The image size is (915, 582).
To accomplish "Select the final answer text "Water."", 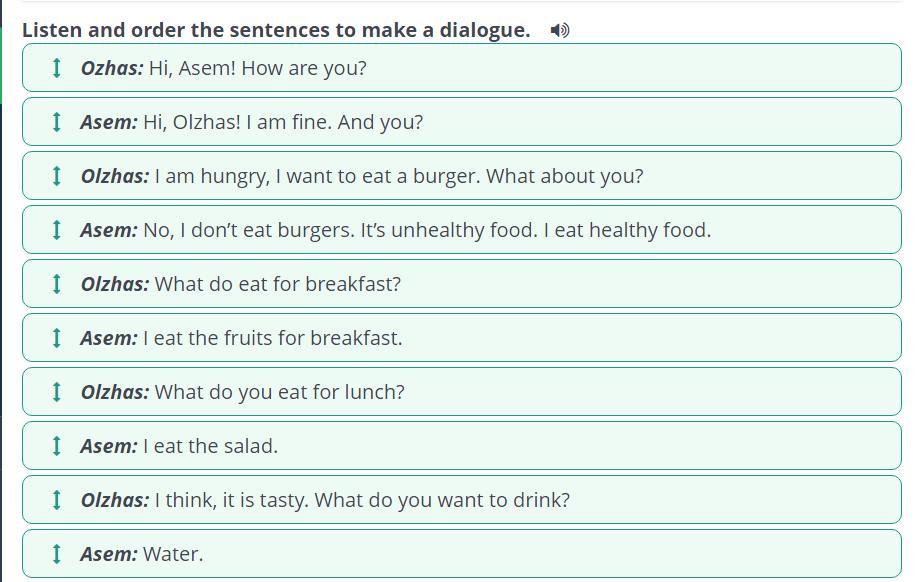I will 173,554.
